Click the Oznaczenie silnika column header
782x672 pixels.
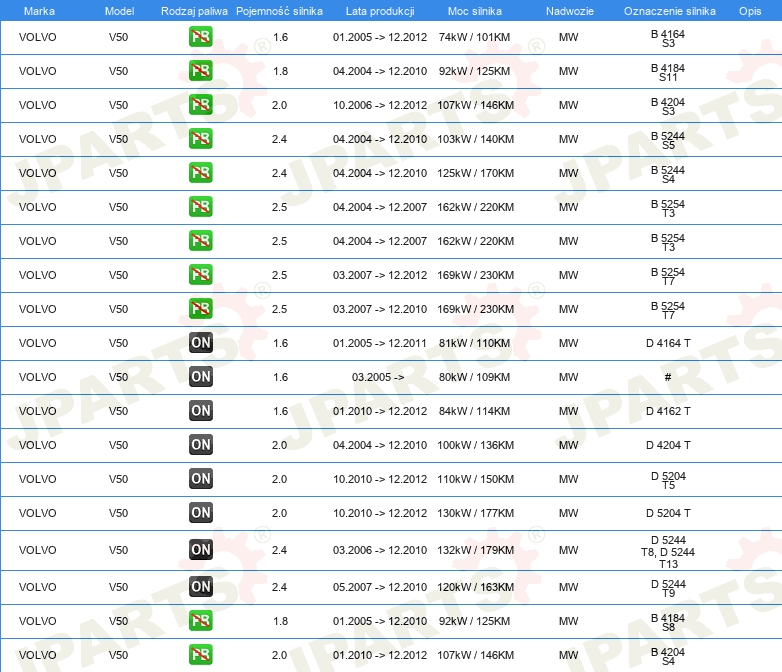669,11
